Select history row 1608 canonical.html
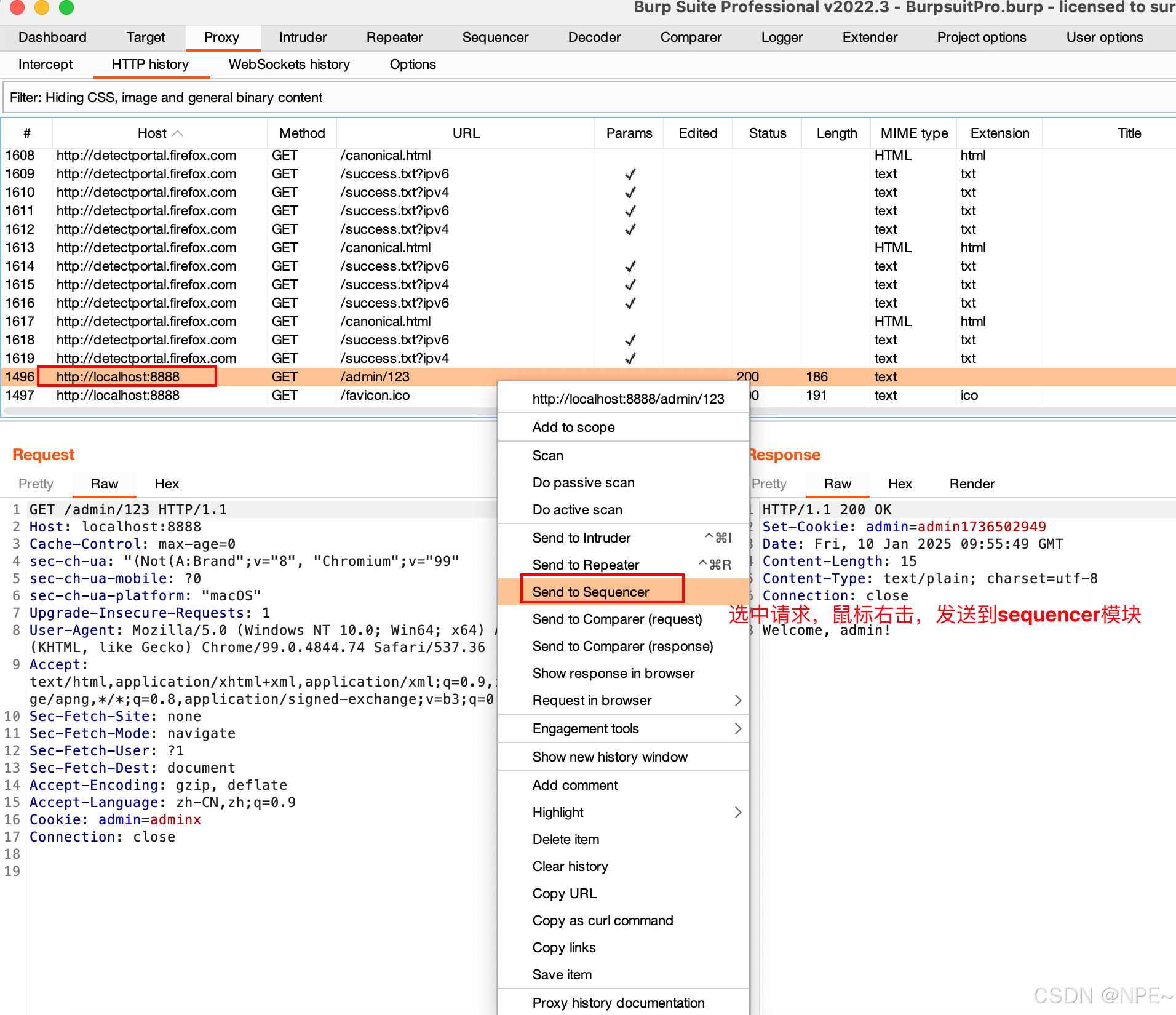This screenshot has height=1015, width=1176. click(588, 156)
